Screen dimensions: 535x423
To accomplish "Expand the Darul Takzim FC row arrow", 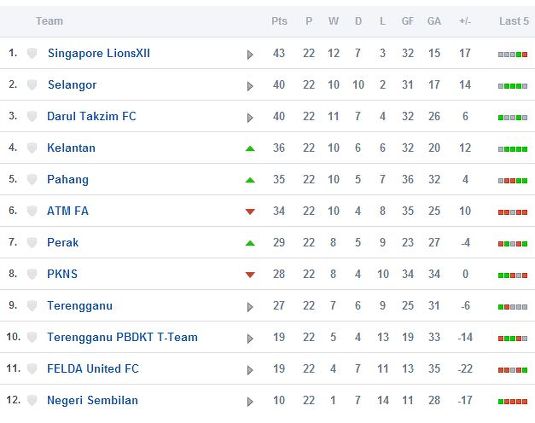I will (x=250, y=118).
